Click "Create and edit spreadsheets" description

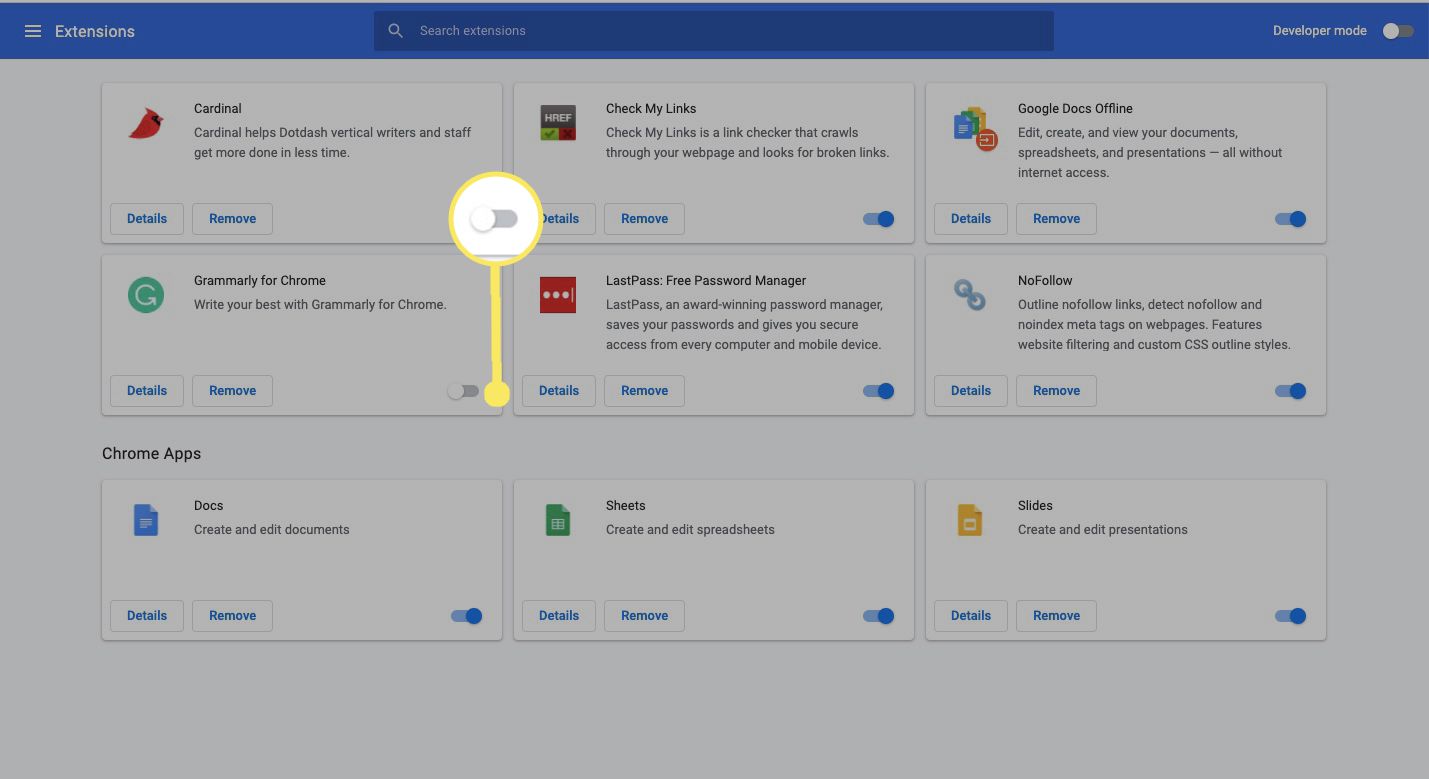(690, 530)
